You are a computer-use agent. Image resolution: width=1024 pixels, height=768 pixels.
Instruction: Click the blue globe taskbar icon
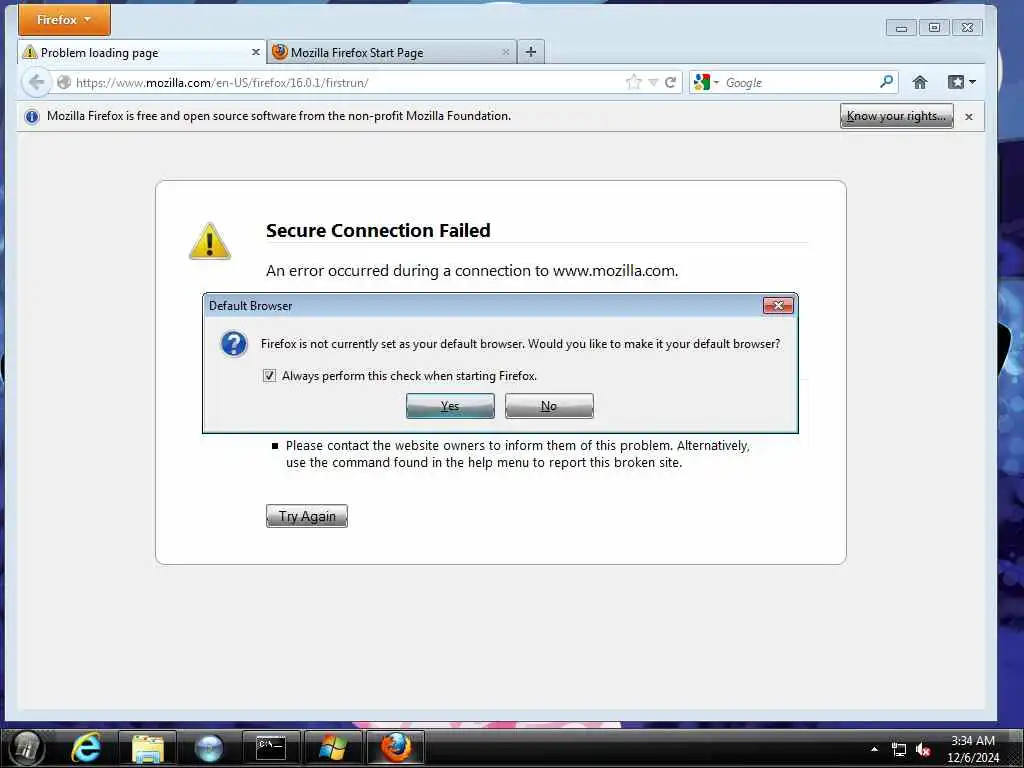pos(209,748)
